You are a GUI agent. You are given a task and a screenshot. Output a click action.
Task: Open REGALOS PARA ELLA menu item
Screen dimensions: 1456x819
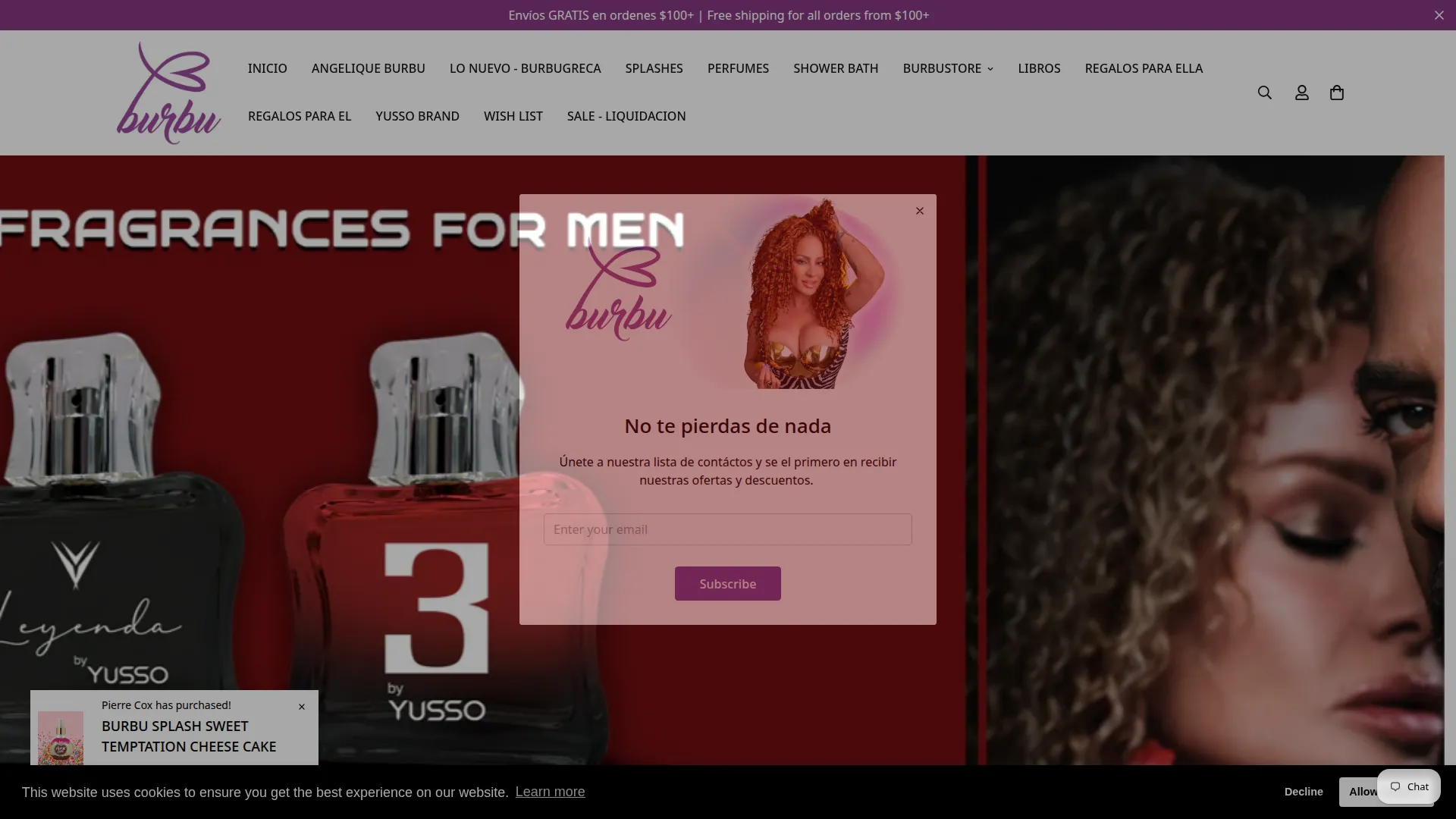pyautogui.click(x=1144, y=68)
